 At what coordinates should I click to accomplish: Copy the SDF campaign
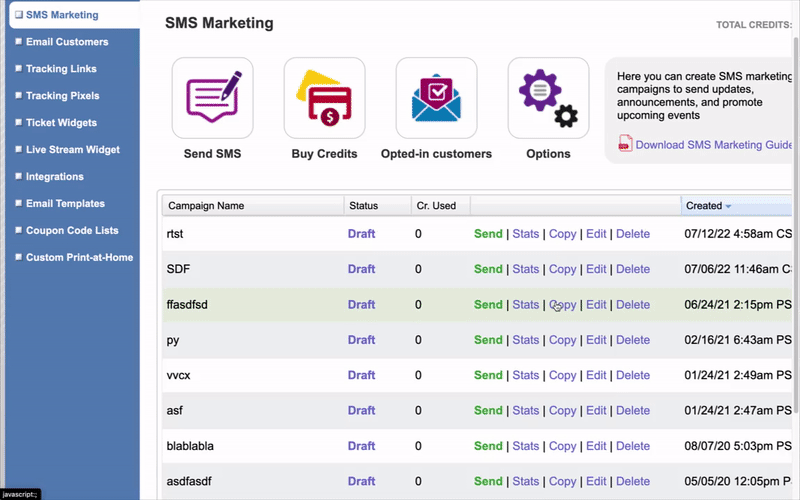[x=562, y=269]
